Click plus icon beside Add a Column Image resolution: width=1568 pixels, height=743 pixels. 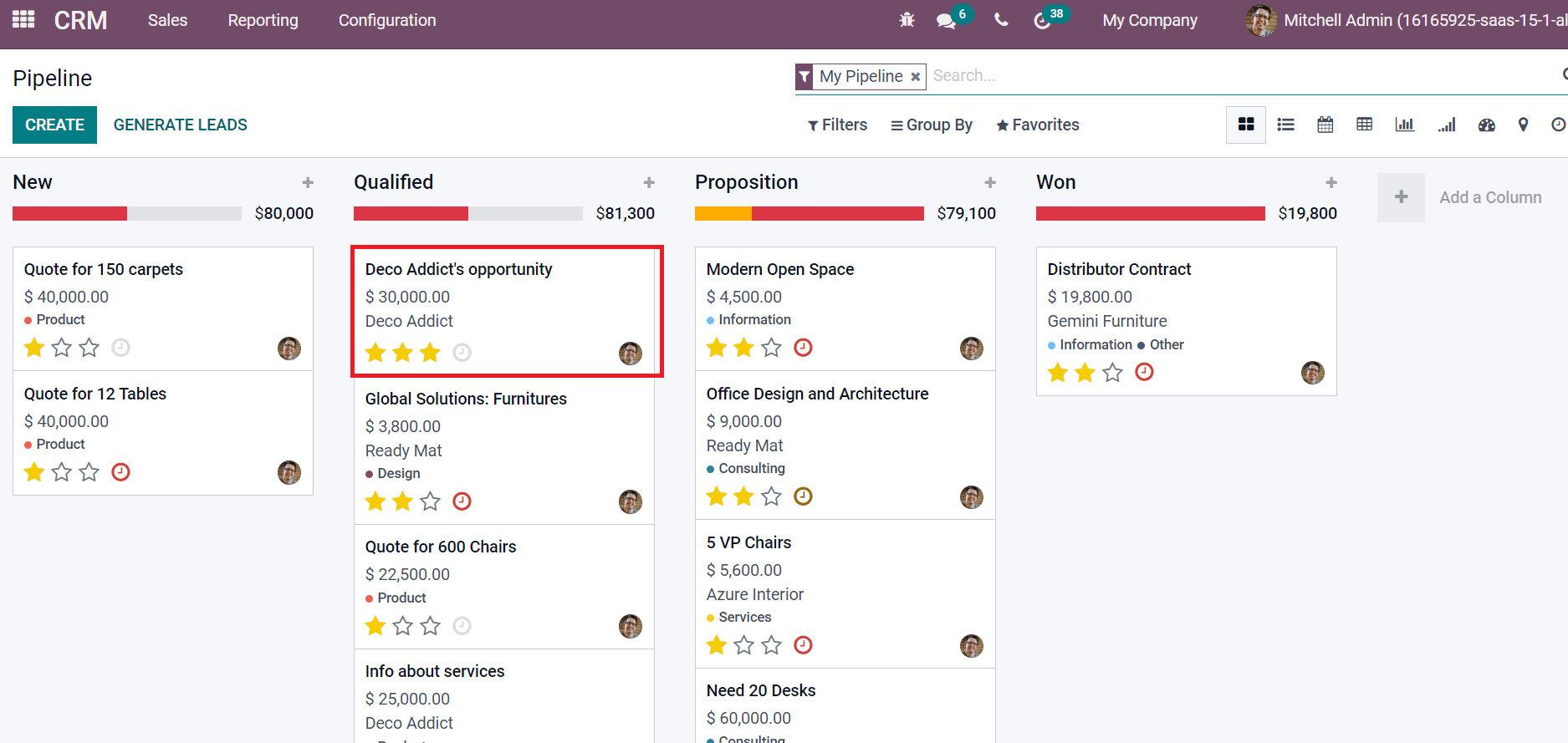click(1401, 197)
